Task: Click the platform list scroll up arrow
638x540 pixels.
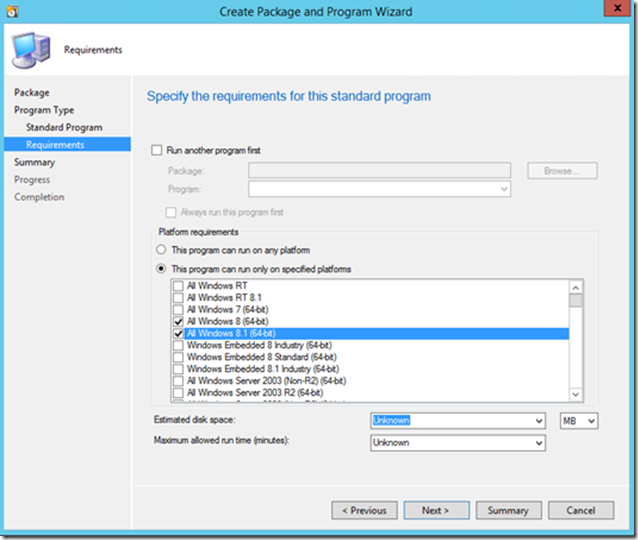Action: (x=575, y=288)
